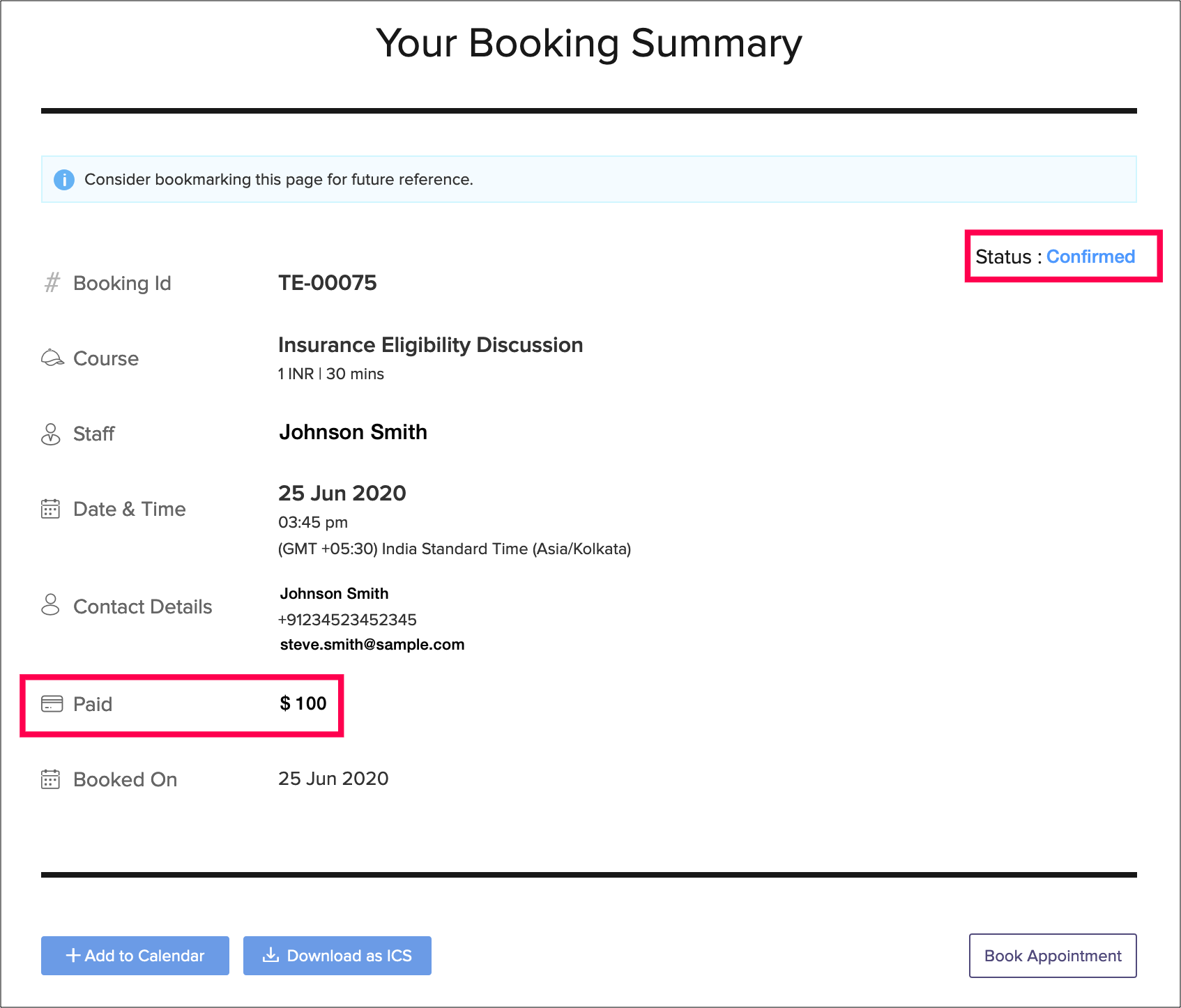1181x1008 pixels.
Task: Click the Booked On label
Action: pyautogui.click(x=125, y=779)
